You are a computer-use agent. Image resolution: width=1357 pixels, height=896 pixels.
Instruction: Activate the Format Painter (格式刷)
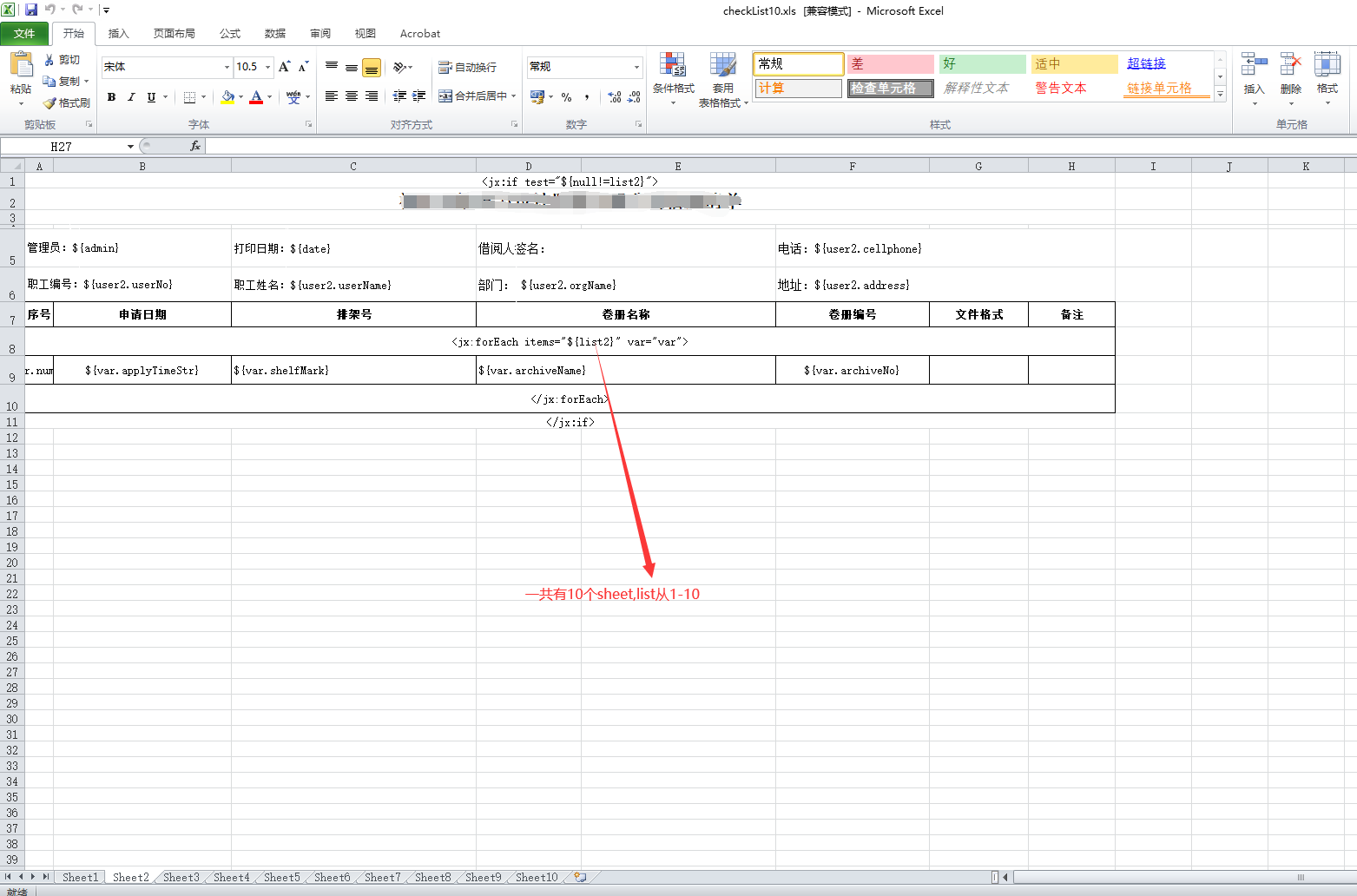pyautogui.click(x=66, y=102)
